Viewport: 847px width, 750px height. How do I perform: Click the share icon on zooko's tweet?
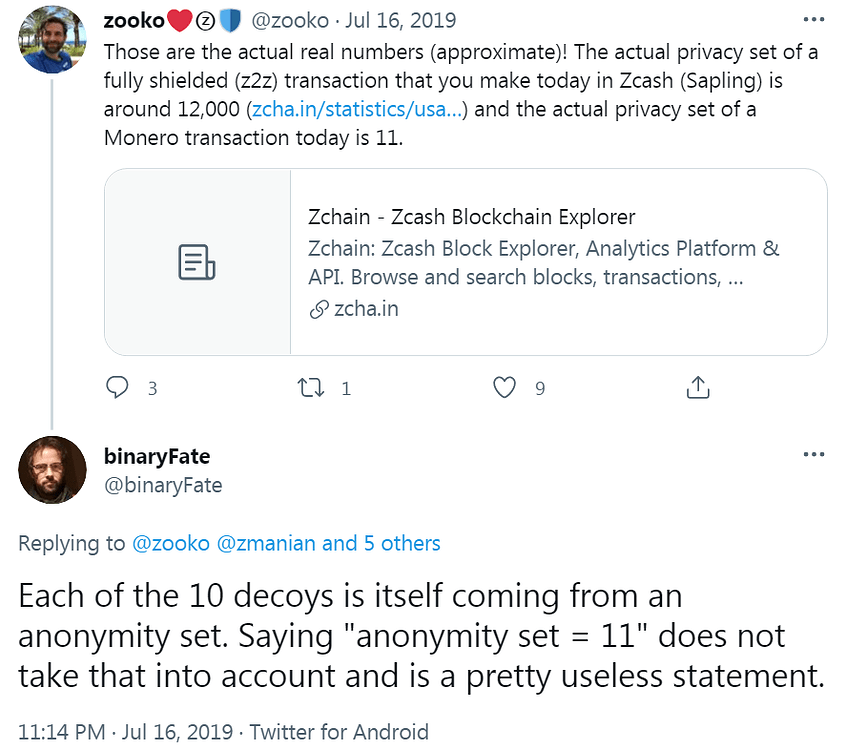click(x=699, y=388)
